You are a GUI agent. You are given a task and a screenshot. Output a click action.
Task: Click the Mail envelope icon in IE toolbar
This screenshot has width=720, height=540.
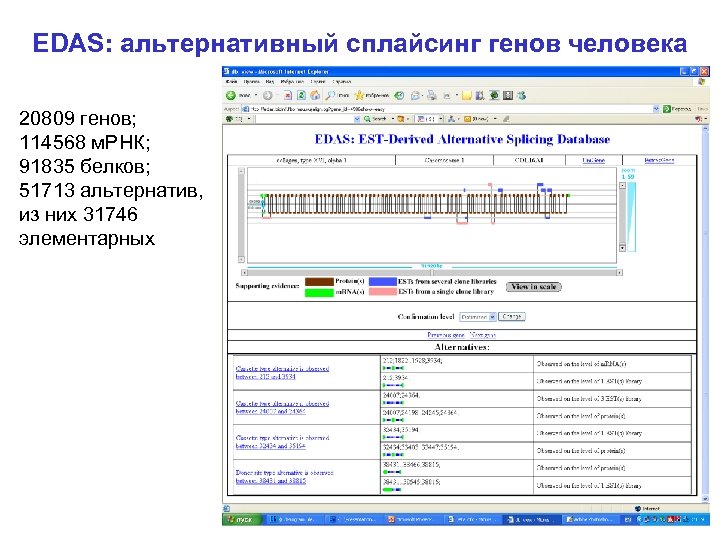pos(415,96)
